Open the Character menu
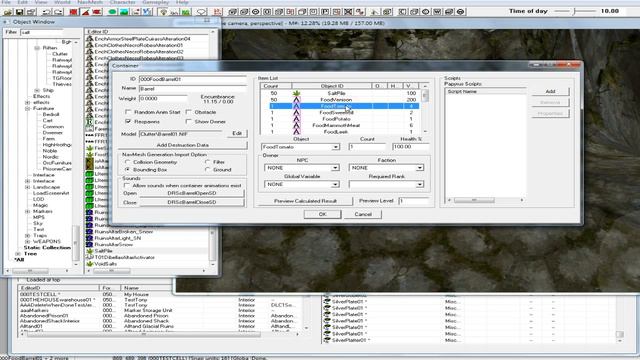 [x=122, y=2]
